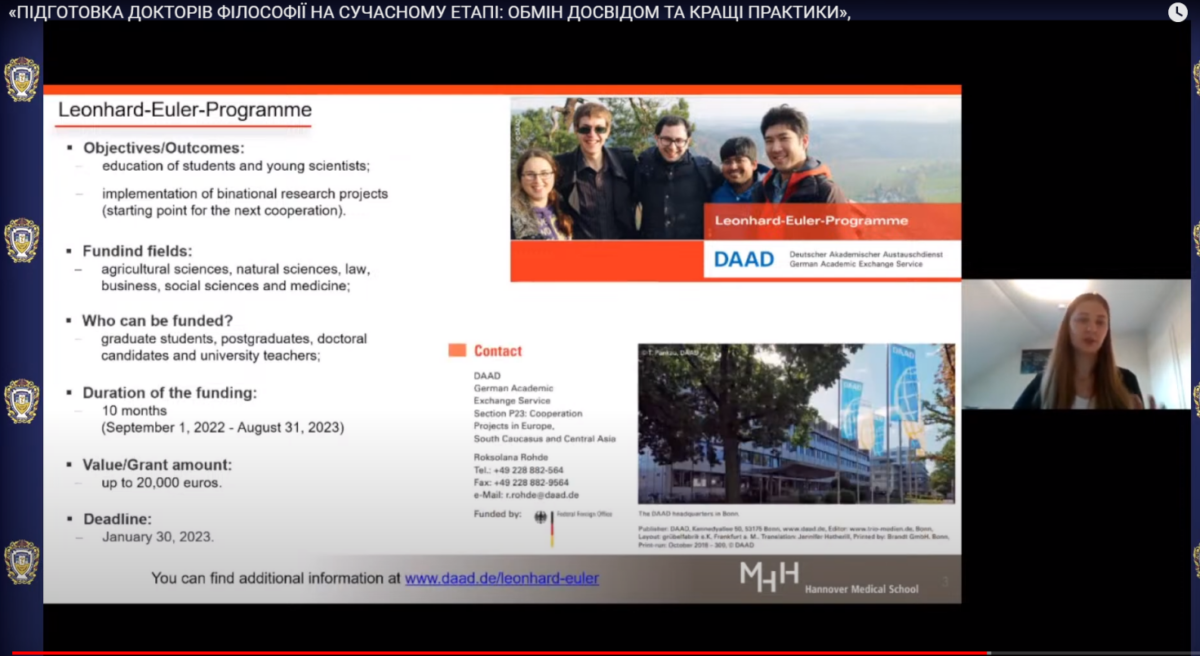Click second emblem from top on left border
This screenshot has height=656, width=1200.
coord(22,240)
